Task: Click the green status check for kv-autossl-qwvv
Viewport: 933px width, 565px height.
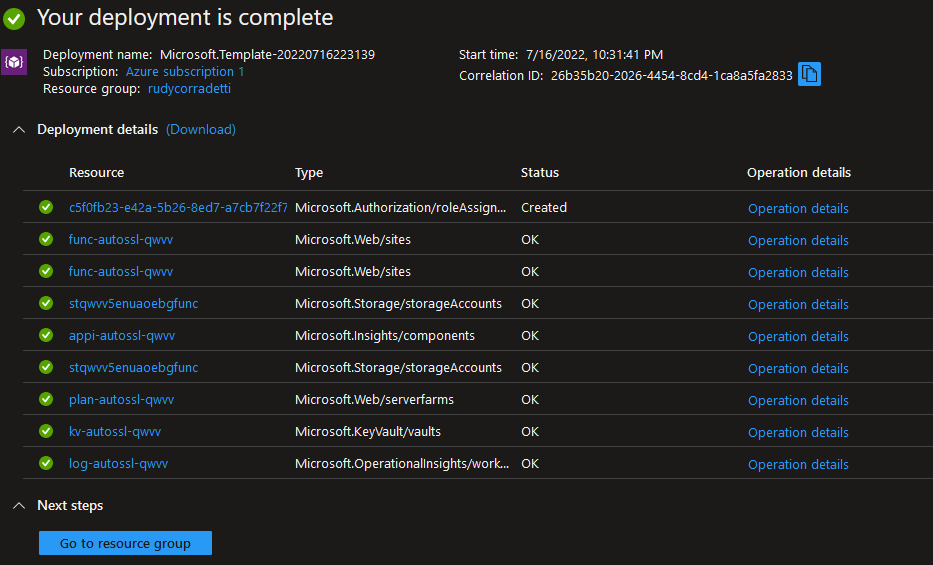Action: [46, 431]
